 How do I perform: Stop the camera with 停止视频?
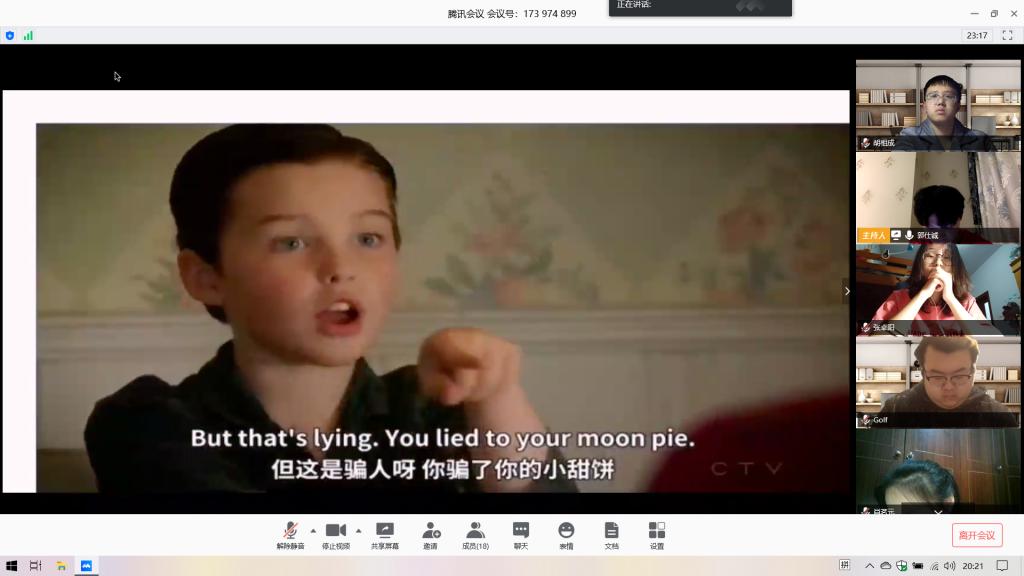click(336, 535)
